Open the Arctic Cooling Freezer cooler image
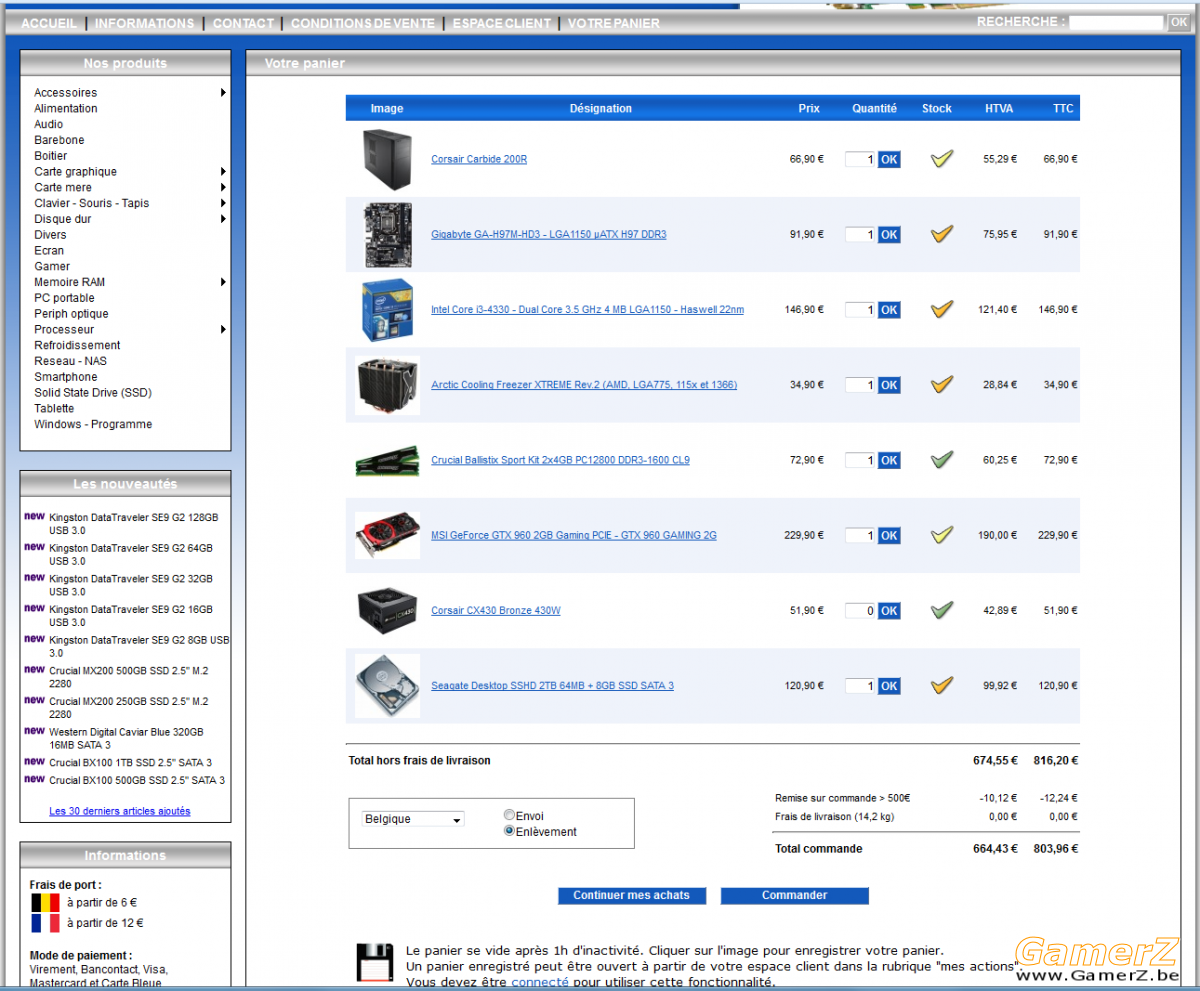Viewport: 1200px width, 991px height. tap(387, 385)
